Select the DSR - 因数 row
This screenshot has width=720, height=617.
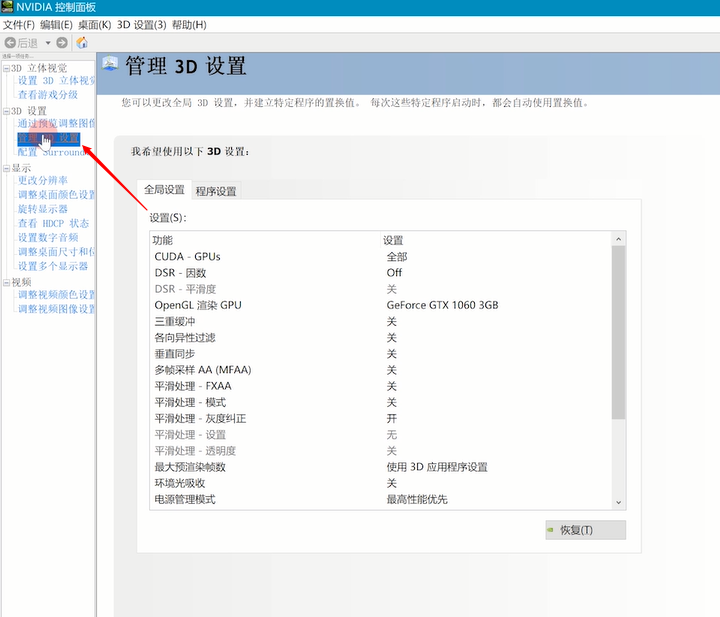click(381, 273)
